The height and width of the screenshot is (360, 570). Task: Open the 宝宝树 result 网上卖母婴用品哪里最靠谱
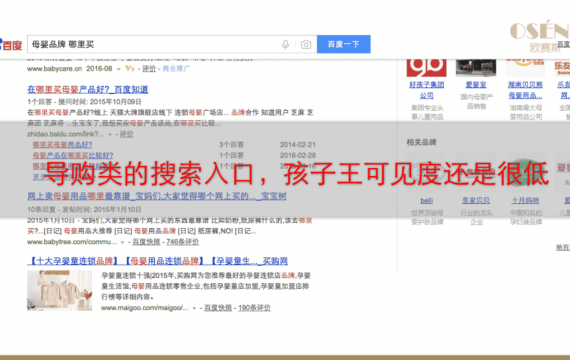click(x=157, y=196)
